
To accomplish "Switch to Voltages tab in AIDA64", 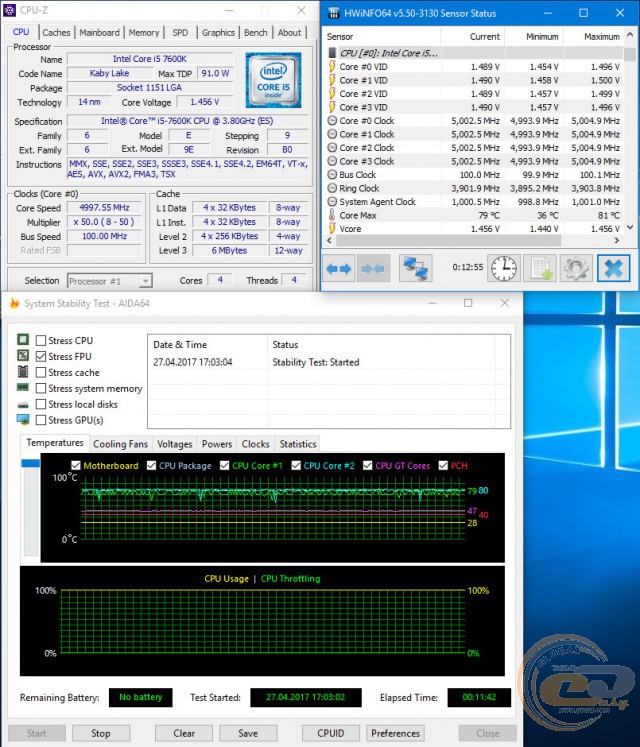I will pos(174,444).
